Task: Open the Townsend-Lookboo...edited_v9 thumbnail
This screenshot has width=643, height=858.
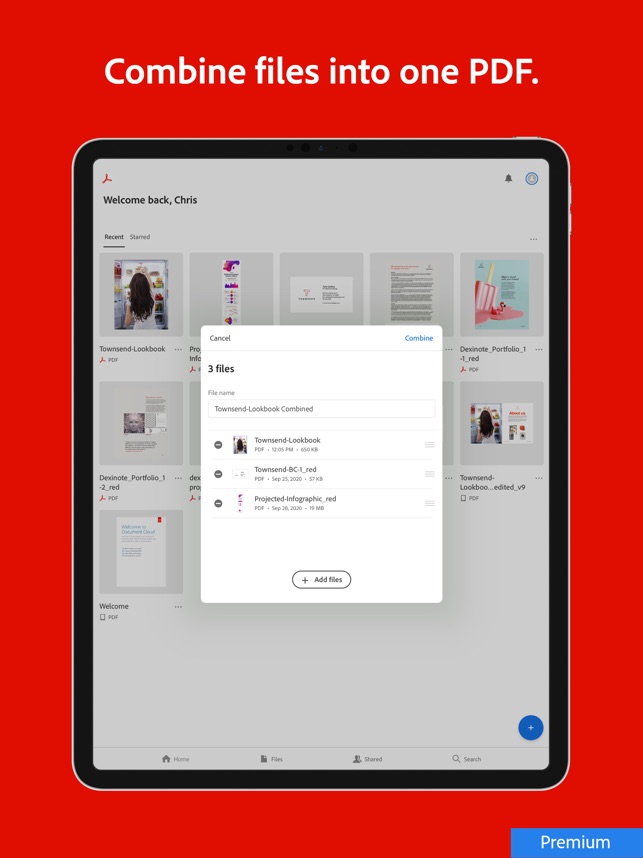Action: (x=502, y=423)
